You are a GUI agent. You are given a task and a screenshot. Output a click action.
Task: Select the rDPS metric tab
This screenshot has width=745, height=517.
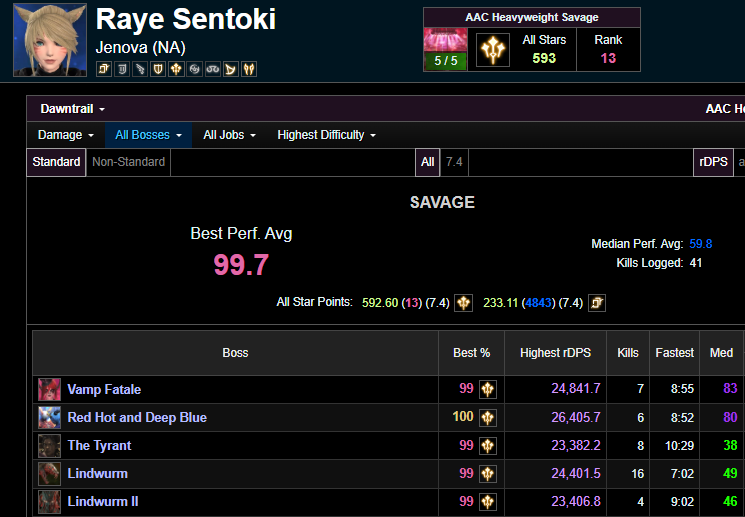tap(713, 162)
